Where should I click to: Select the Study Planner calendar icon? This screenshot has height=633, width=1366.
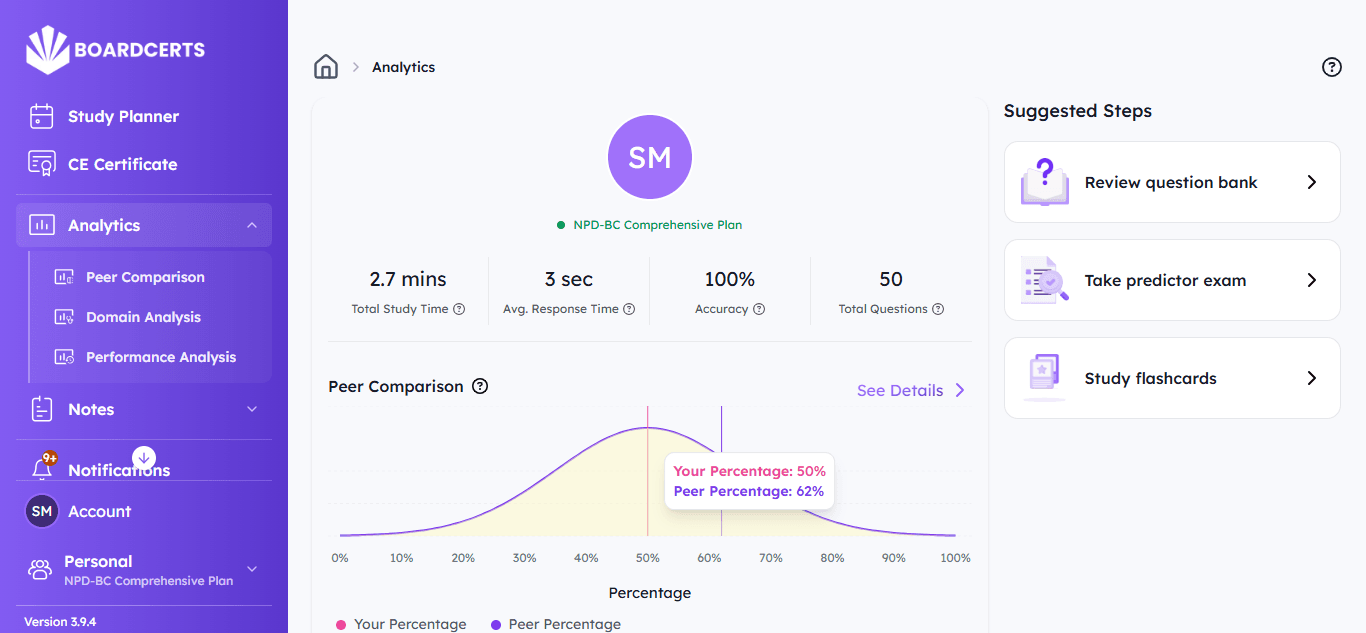tap(41, 116)
